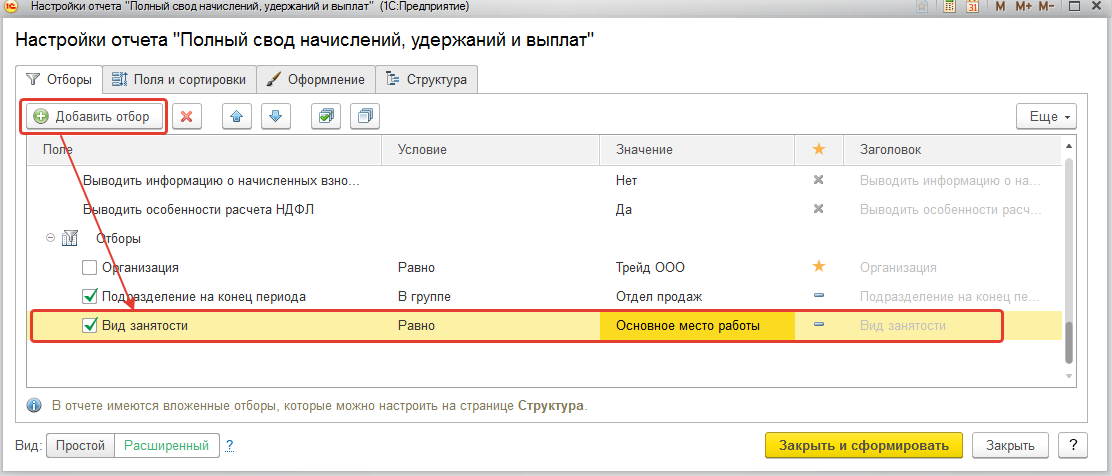
Task: Uncheck Подразделение на конец периода filter
Action: pyautogui.click(x=90, y=297)
